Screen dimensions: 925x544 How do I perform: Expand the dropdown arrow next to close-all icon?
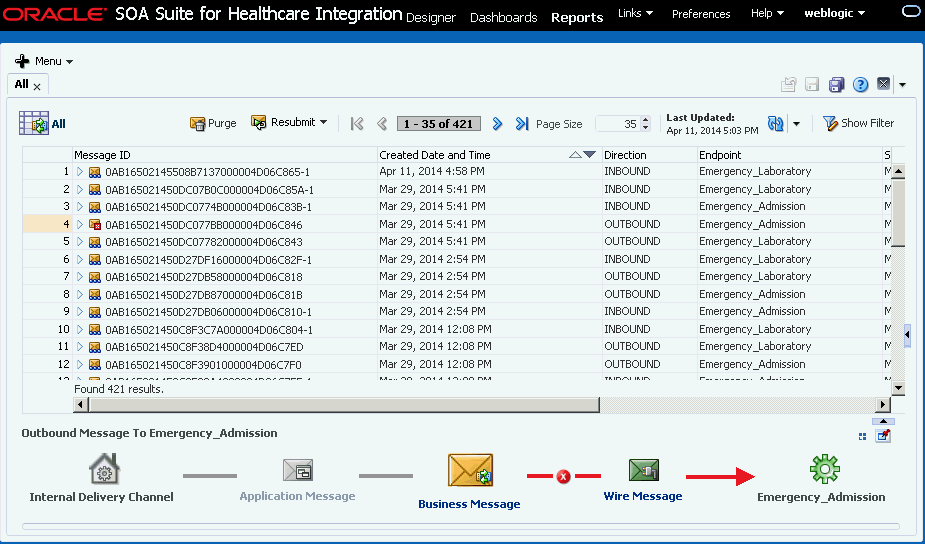point(903,85)
